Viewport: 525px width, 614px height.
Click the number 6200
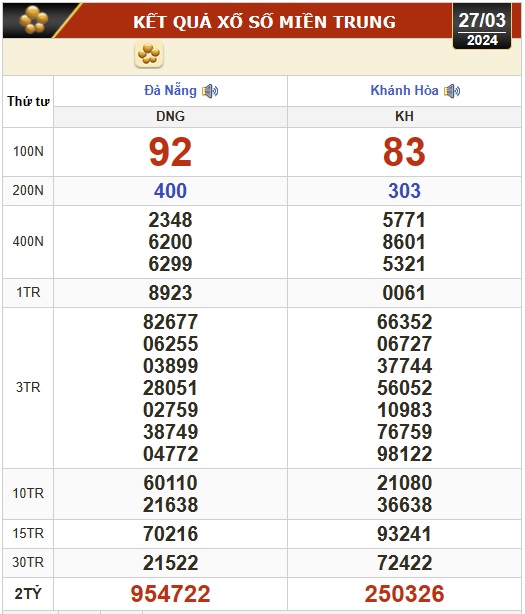[x=170, y=242]
